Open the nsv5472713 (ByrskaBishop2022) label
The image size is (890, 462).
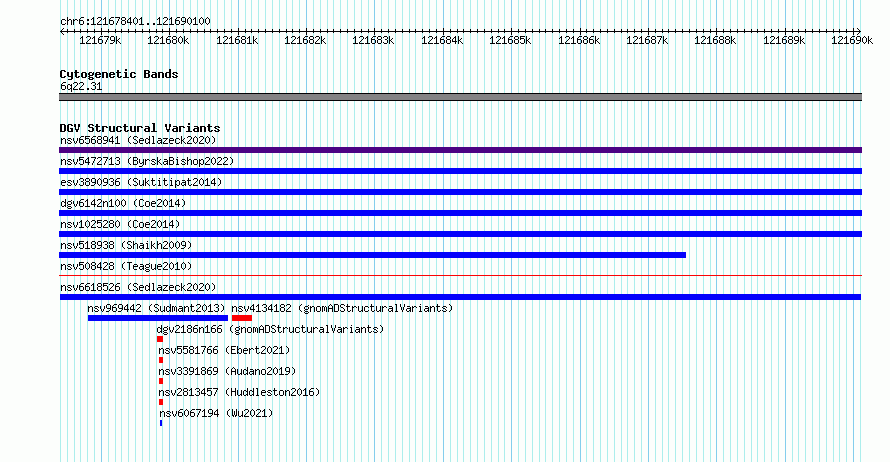(147, 161)
